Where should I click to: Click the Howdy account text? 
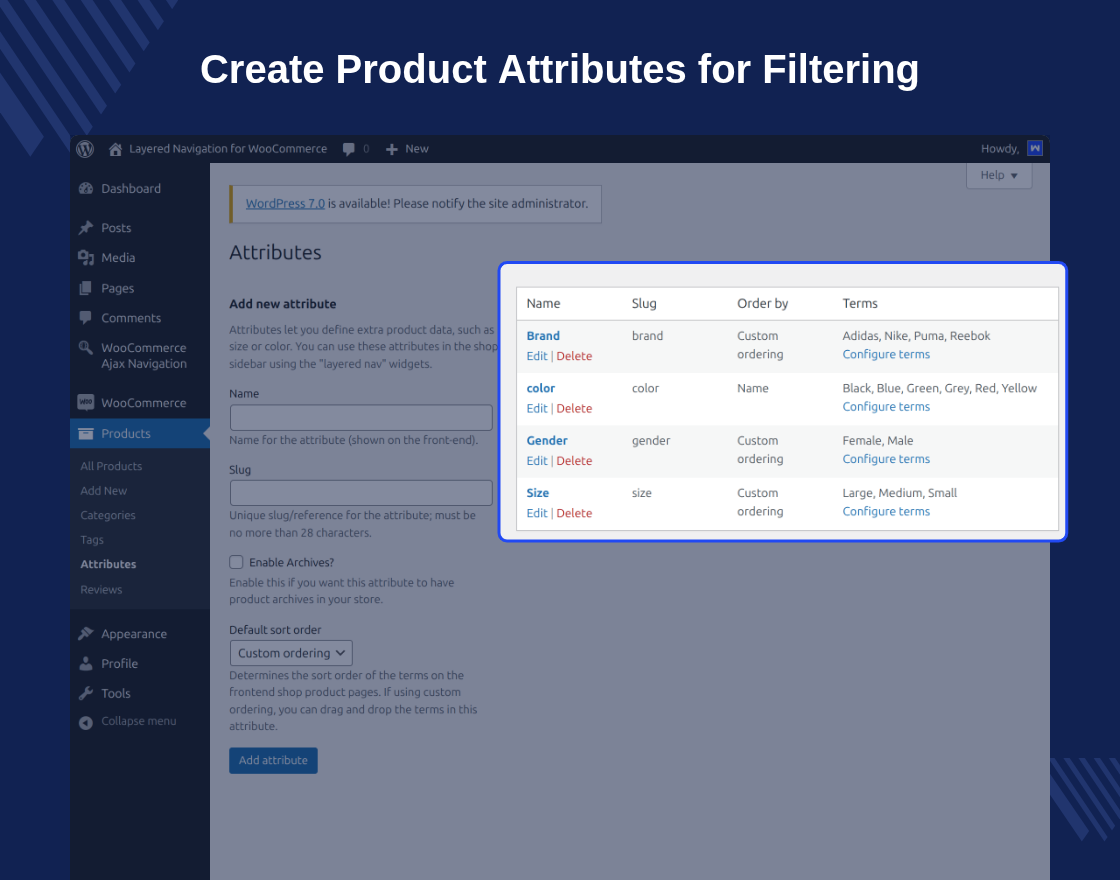pos(999,149)
